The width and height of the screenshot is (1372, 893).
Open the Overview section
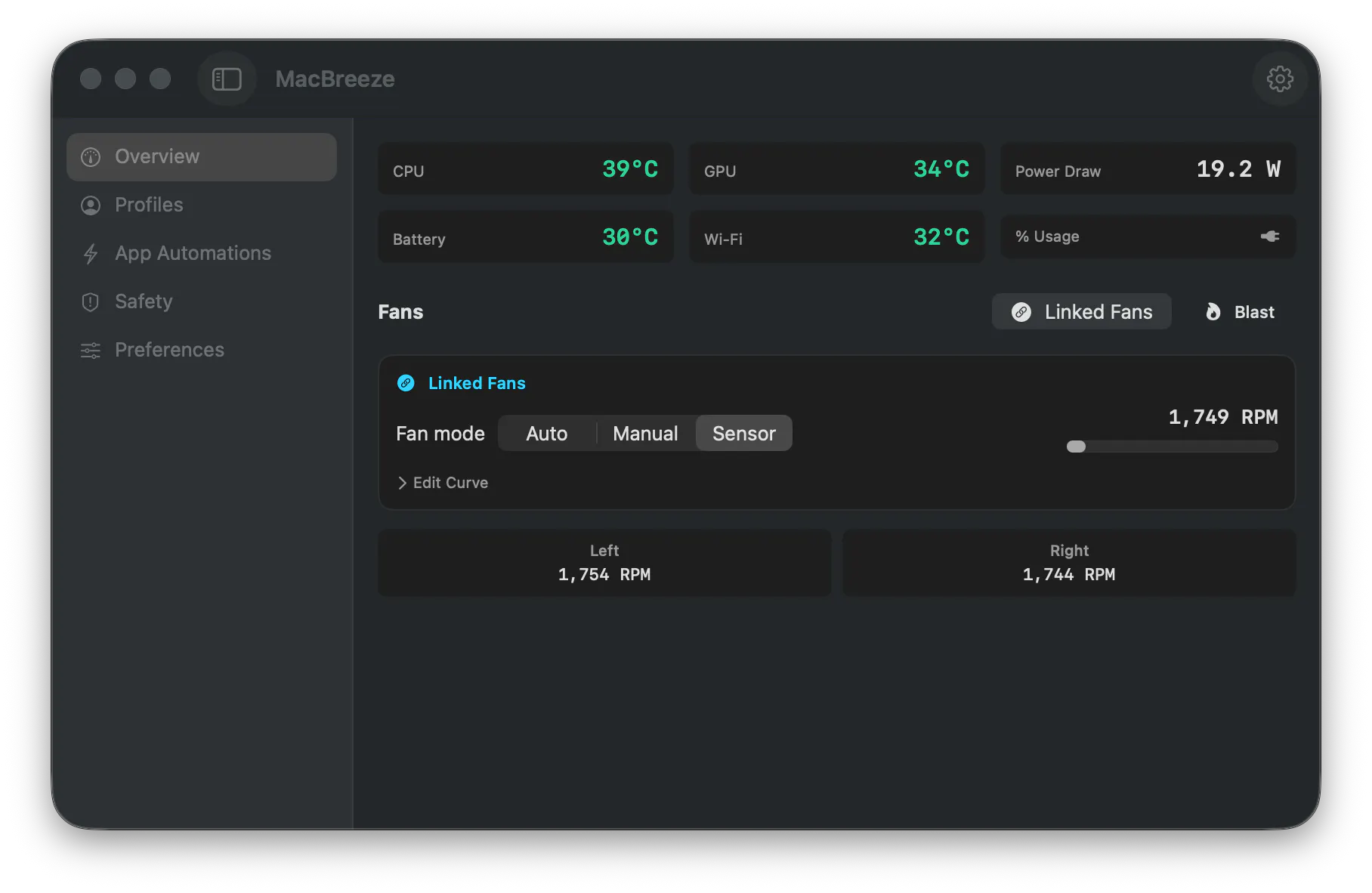tap(202, 157)
